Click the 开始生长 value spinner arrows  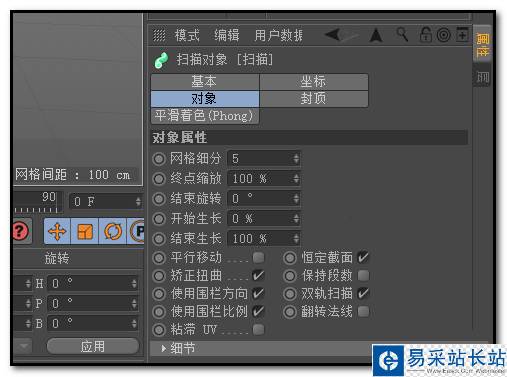pyautogui.click(x=296, y=219)
